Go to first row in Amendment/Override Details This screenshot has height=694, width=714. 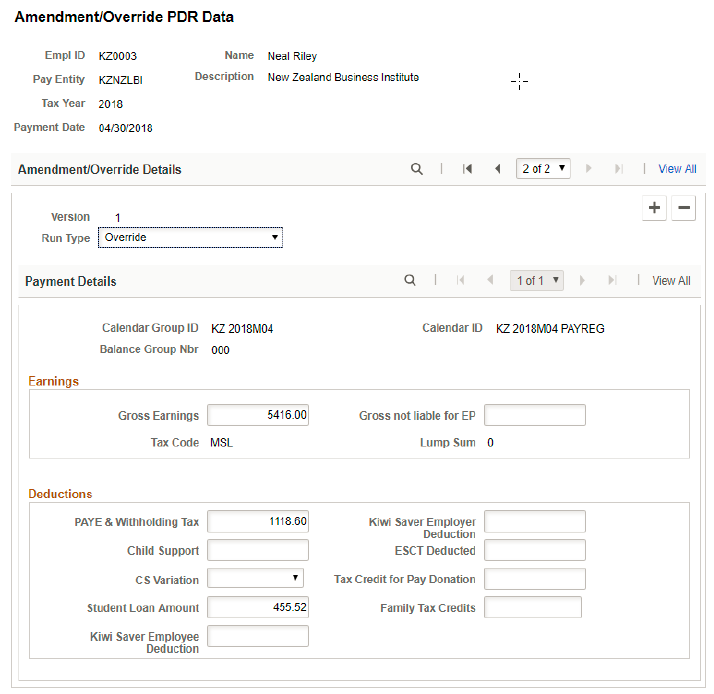pyautogui.click(x=467, y=169)
